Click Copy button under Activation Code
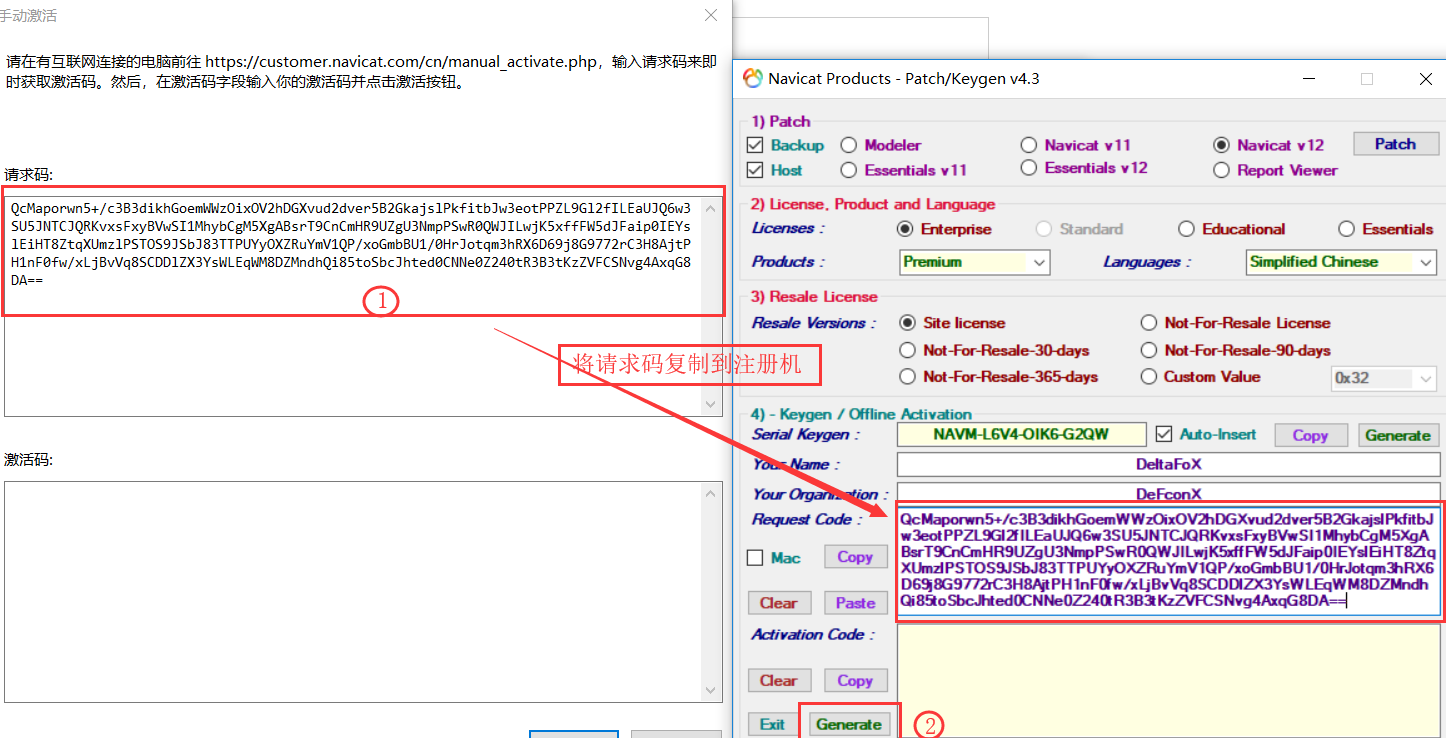The width and height of the screenshot is (1446, 738). 855,681
